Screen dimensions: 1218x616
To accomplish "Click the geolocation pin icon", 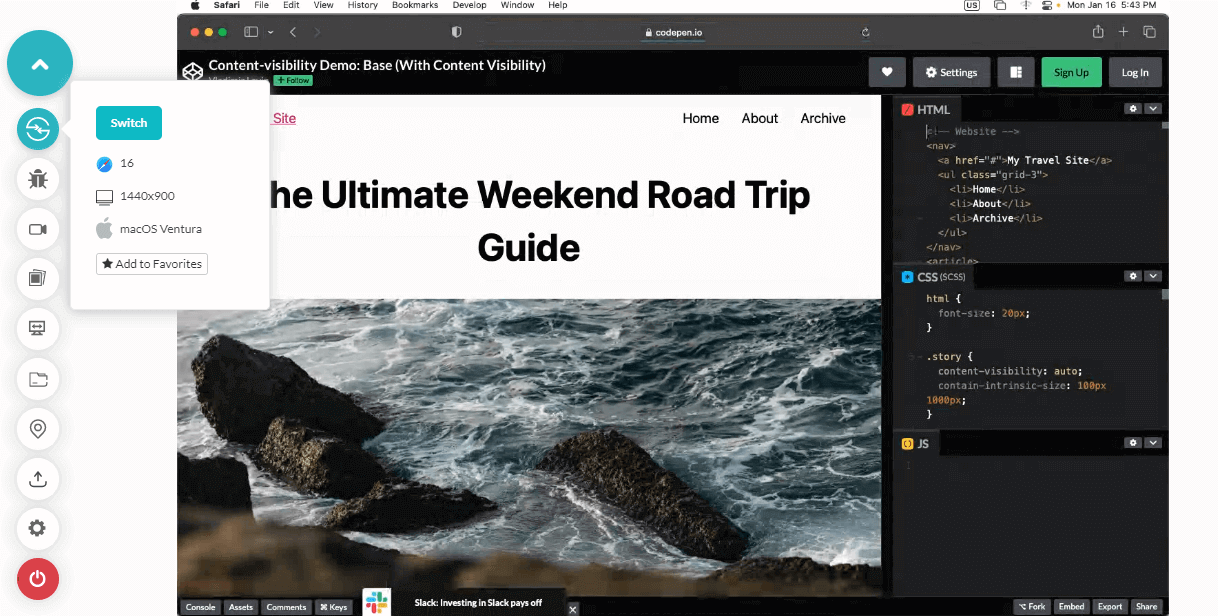I will [x=38, y=428].
